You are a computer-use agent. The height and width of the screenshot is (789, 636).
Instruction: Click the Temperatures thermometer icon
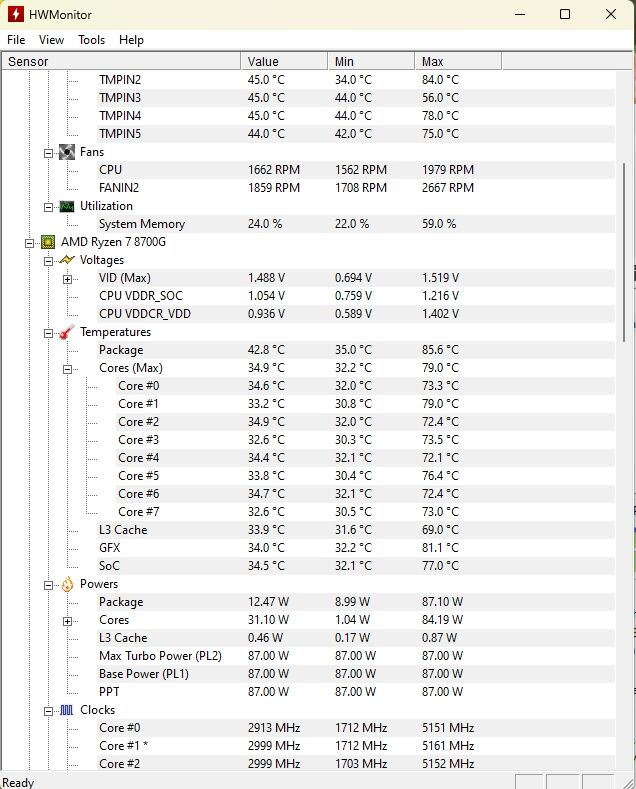[x=67, y=332]
